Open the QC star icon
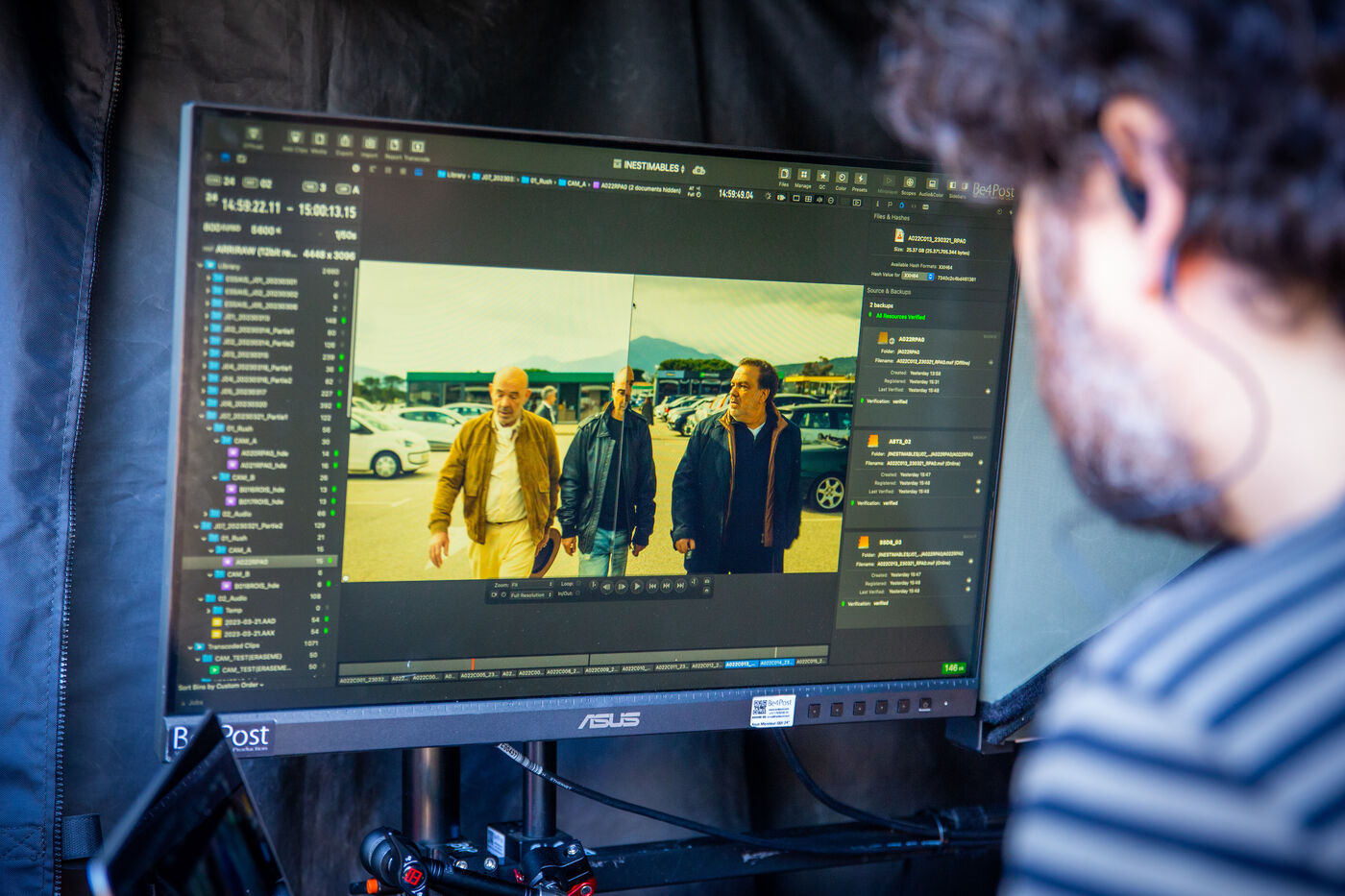Screen dimensions: 1345x896 822,178
